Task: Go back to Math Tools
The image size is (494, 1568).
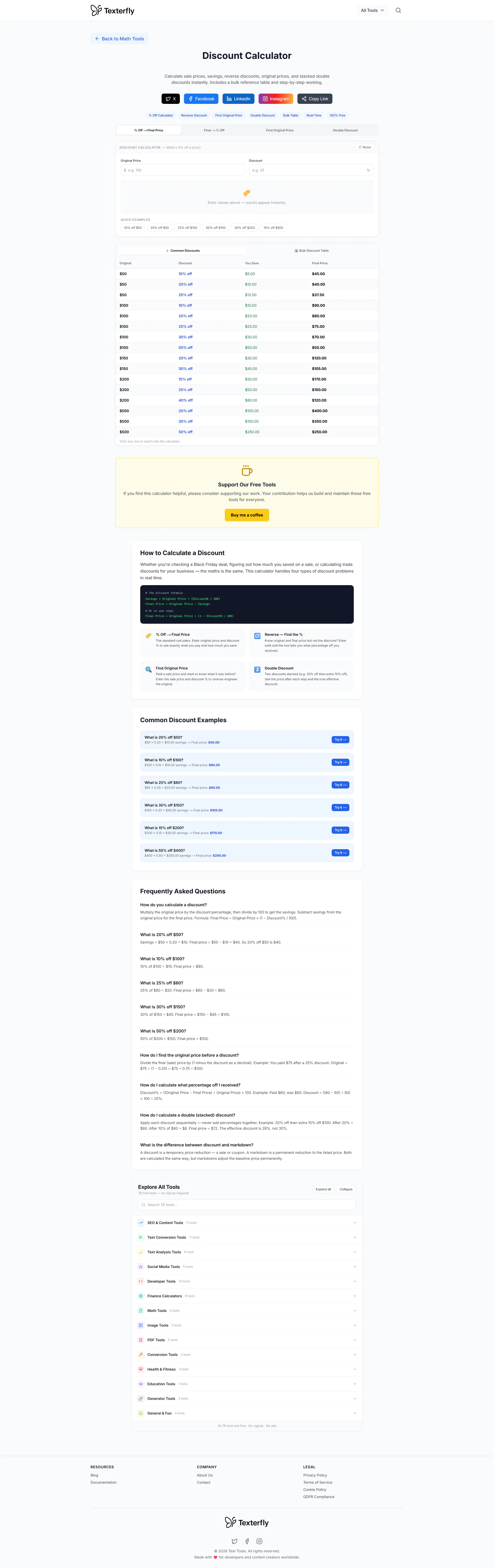Action: [x=119, y=38]
